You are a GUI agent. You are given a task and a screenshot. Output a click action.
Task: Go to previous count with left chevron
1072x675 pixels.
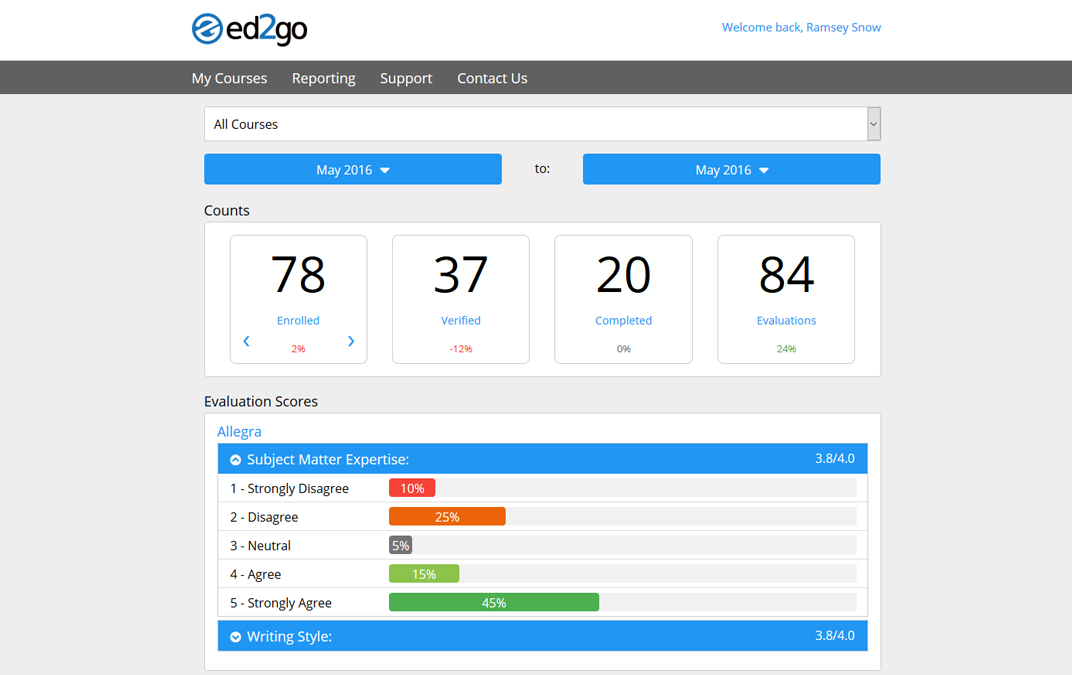pyautogui.click(x=247, y=342)
